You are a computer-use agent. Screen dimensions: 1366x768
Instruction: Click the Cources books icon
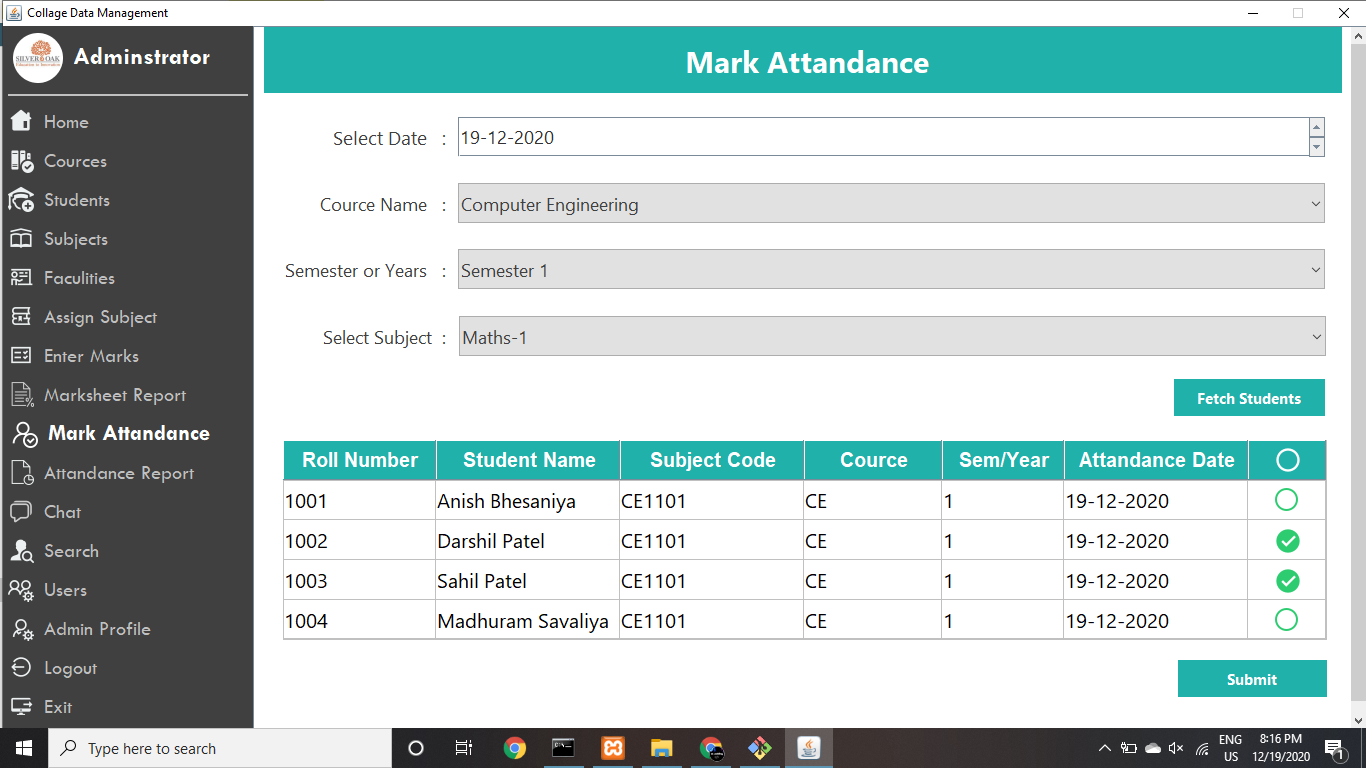coord(22,160)
